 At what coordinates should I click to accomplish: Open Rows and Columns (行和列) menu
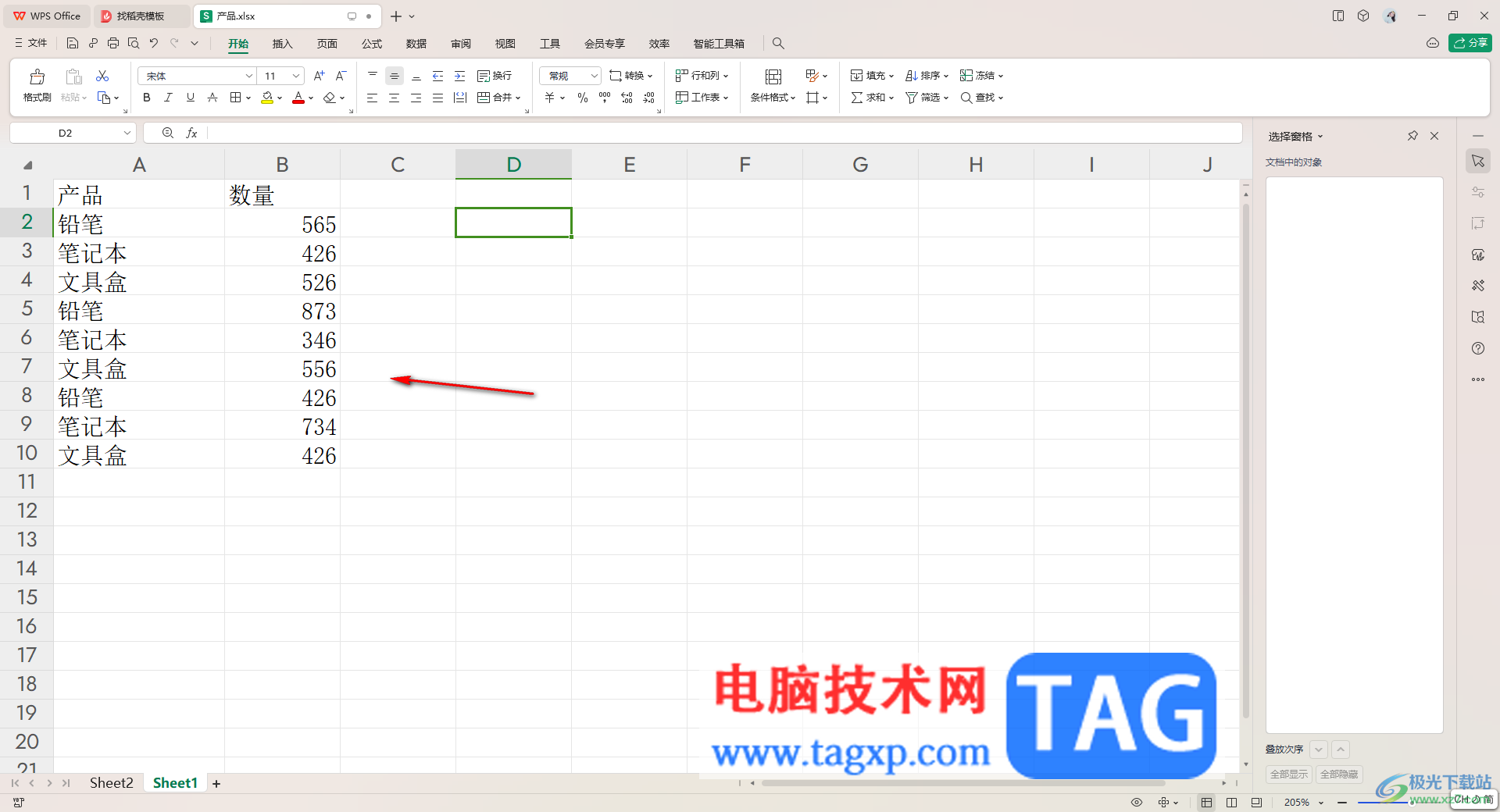[702, 76]
